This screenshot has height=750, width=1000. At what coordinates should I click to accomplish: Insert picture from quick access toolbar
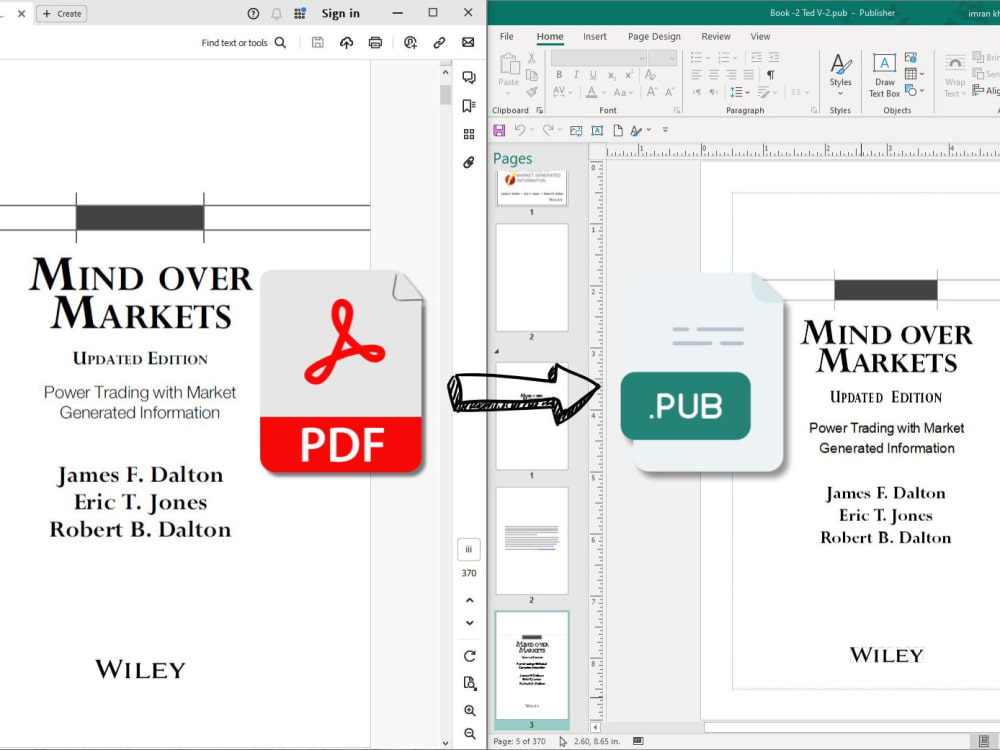tap(576, 131)
